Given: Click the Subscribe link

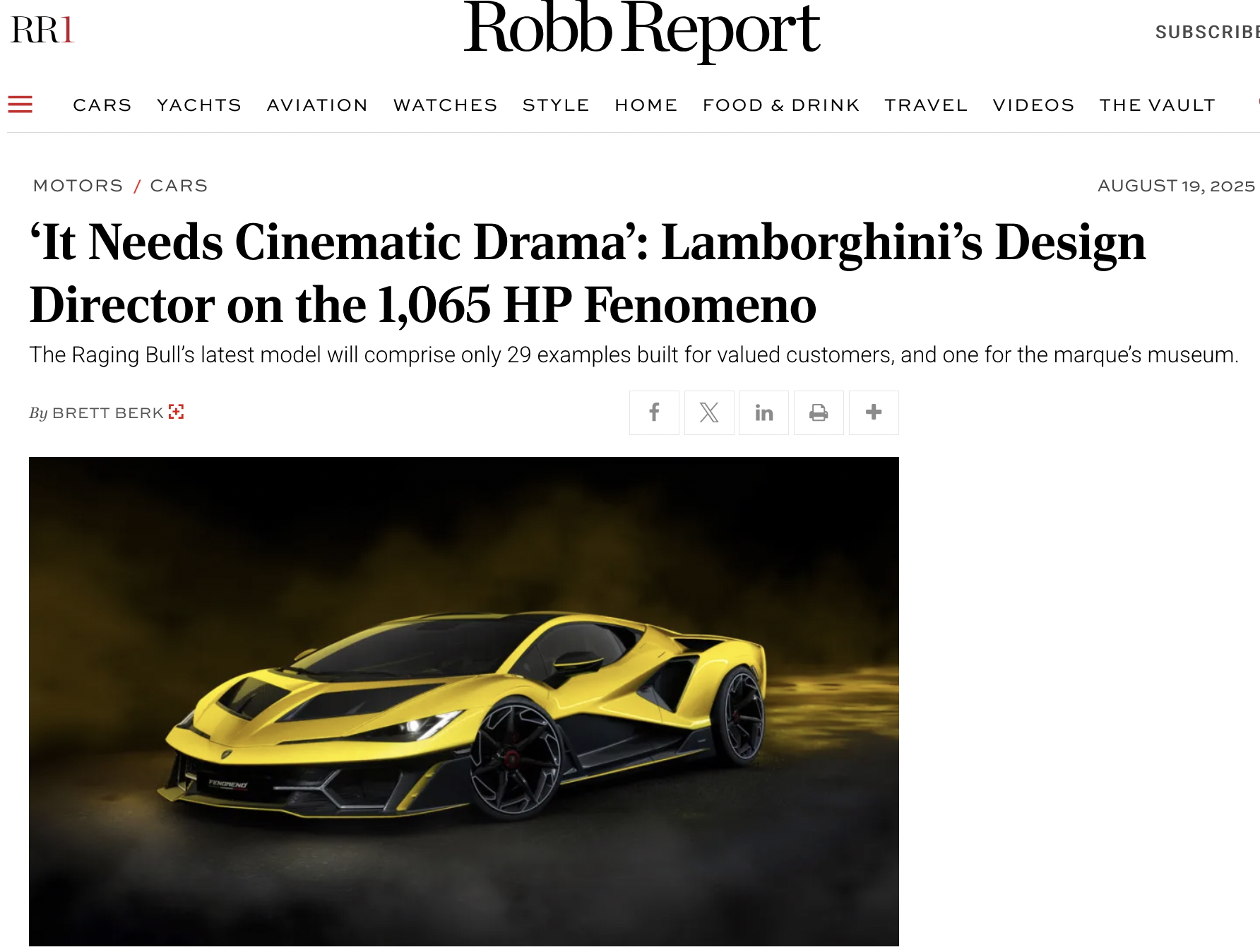Looking at the screenshot, I should (1207, 32).
